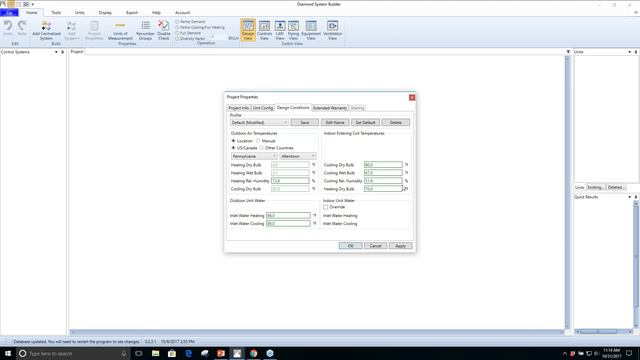The image size is (640, 360).
Task: Open the Tools ribbon tab
Action: click(56, 13)
